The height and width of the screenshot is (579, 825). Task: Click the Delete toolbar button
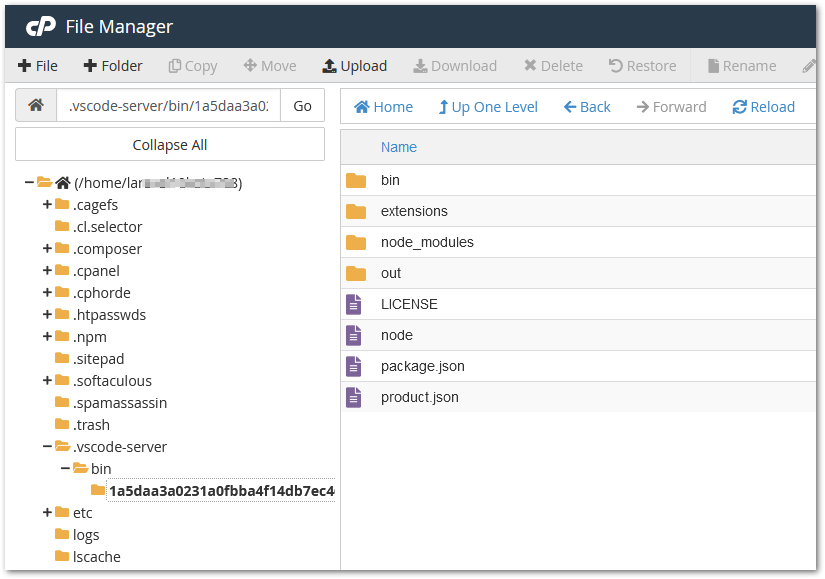554,66
